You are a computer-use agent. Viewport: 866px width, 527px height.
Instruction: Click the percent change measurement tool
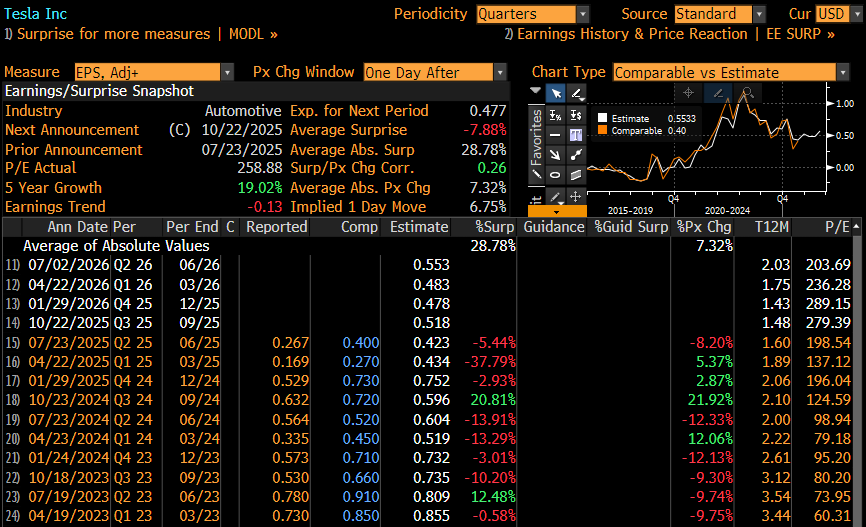(555, 115)
